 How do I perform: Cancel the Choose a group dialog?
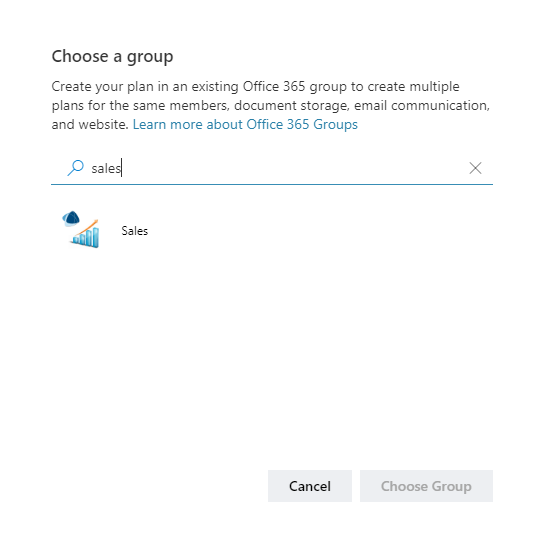coord(310,486)
